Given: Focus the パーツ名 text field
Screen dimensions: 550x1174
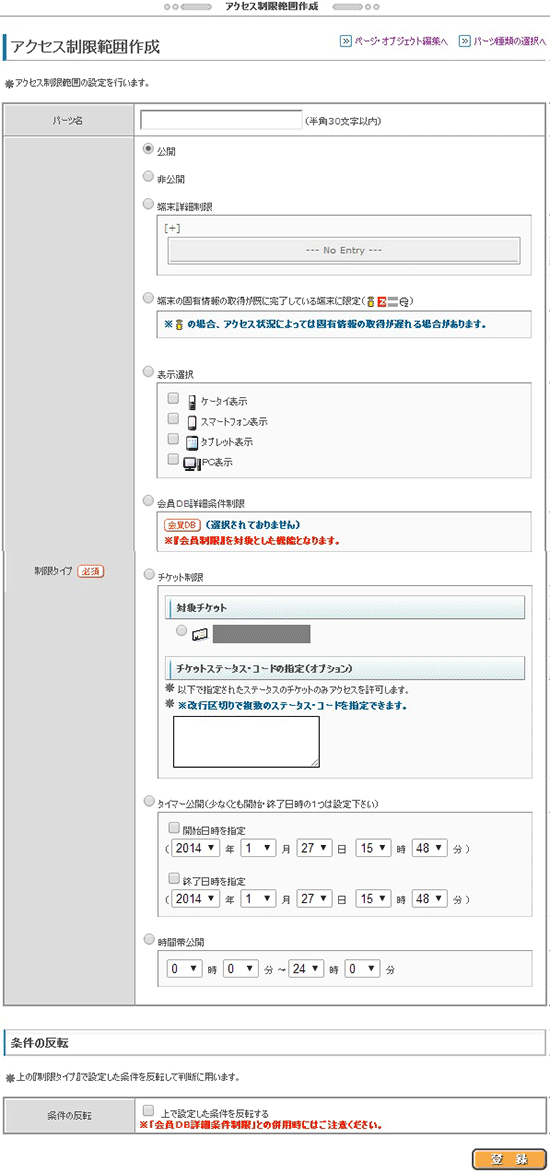Looking at the screenshot, I should [x=221, y=120].
